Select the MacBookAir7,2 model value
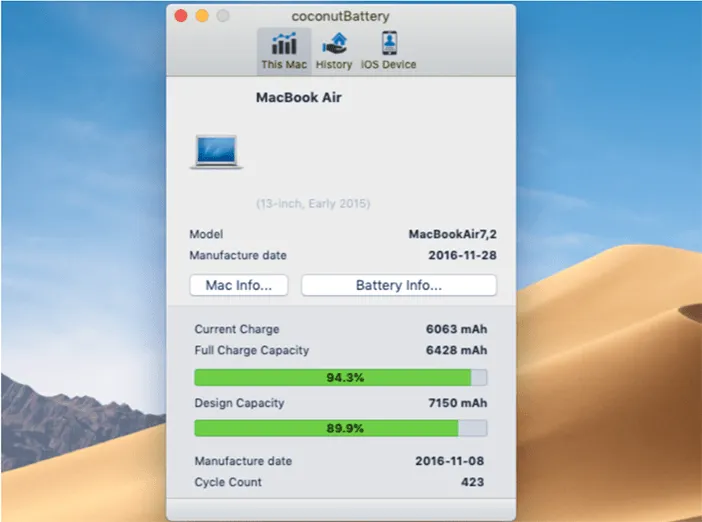 tap(452, 234)
